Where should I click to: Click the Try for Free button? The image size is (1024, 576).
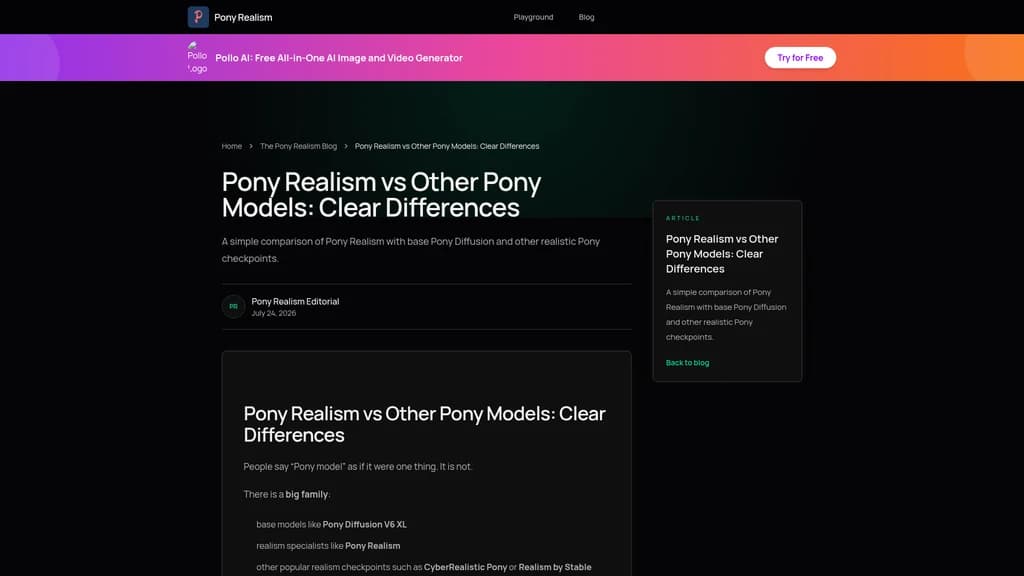click(800, 57)
